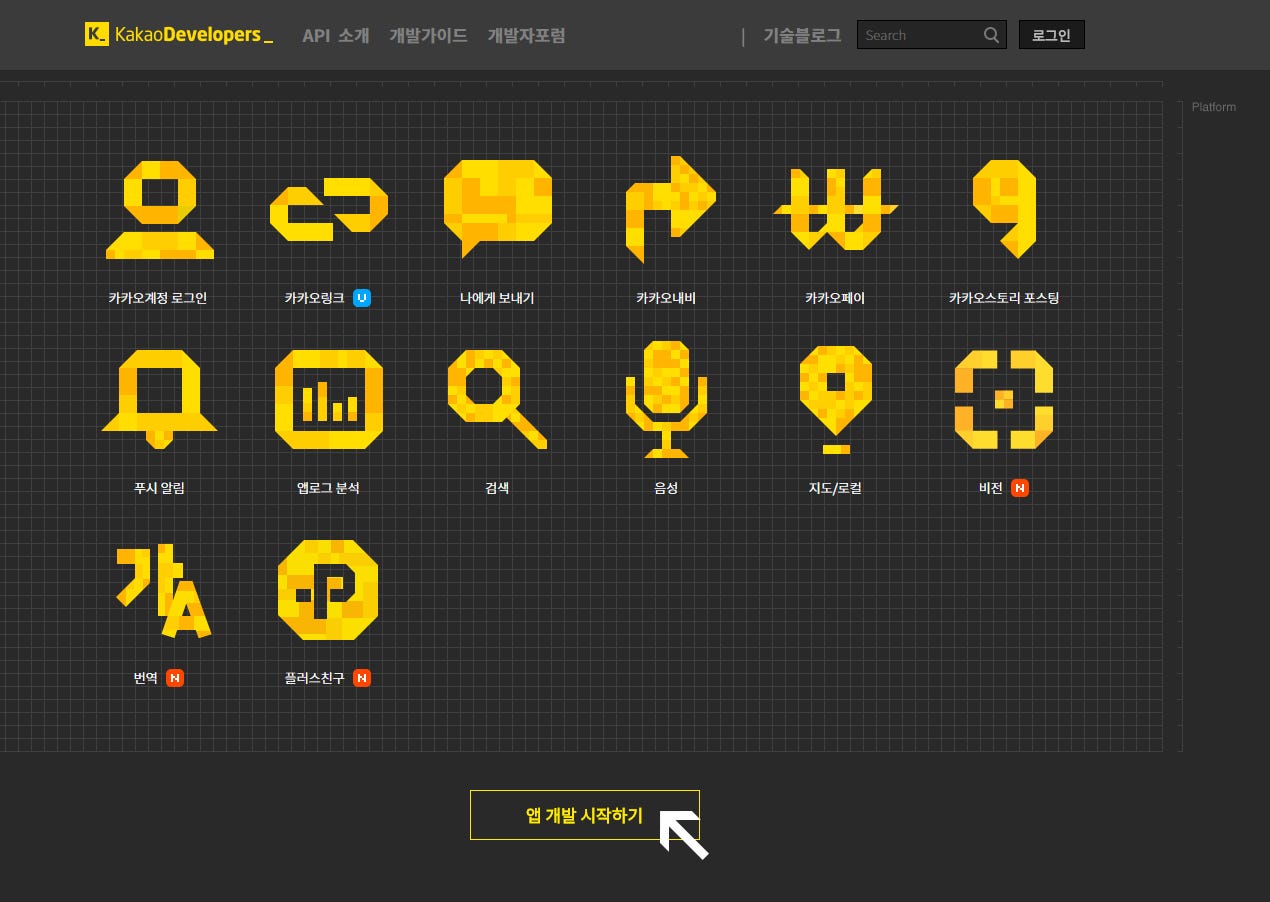The image size is (1270, 902).
Task: Open the speech bubble send-to-me icon
Action: pos(497,210)
